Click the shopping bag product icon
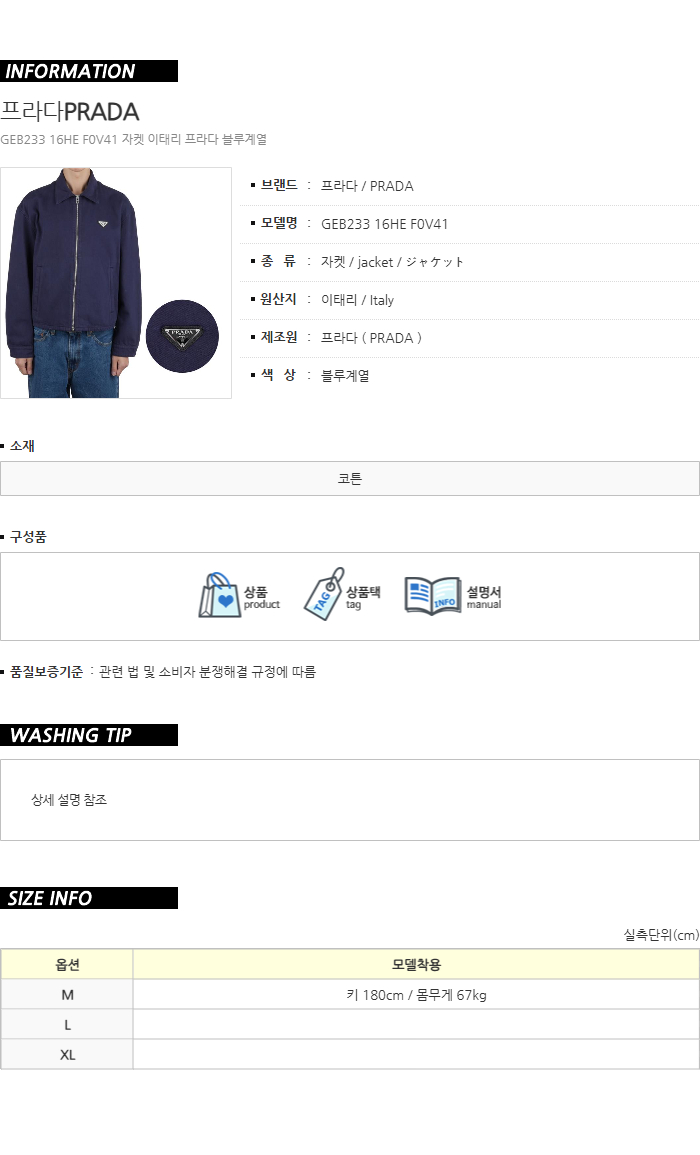Image resolution: width=700 pixels, height=1155 pixels. (220, 595)
